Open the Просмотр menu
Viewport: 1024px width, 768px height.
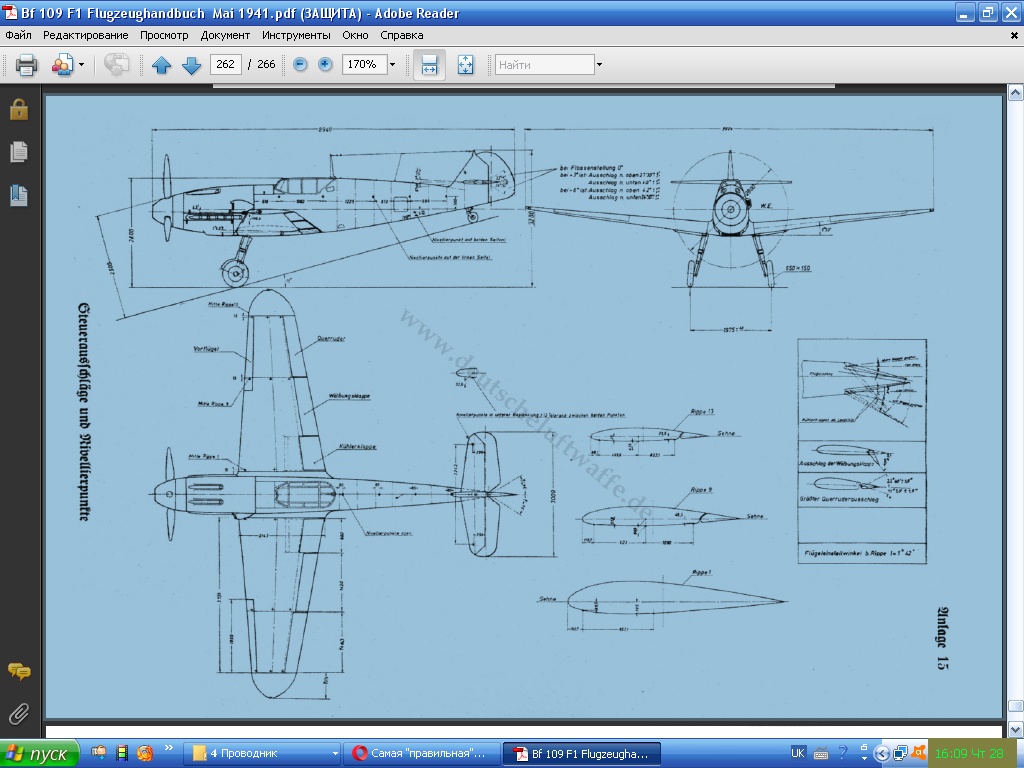[x=164, y=35]
